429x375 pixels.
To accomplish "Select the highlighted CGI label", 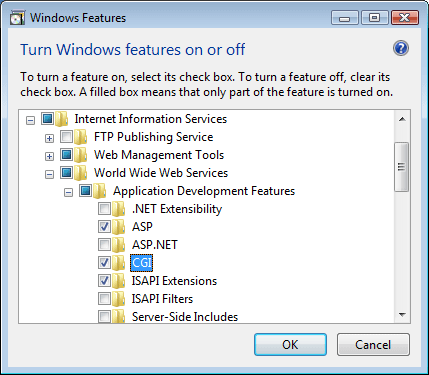I will (x=142, y=263).
